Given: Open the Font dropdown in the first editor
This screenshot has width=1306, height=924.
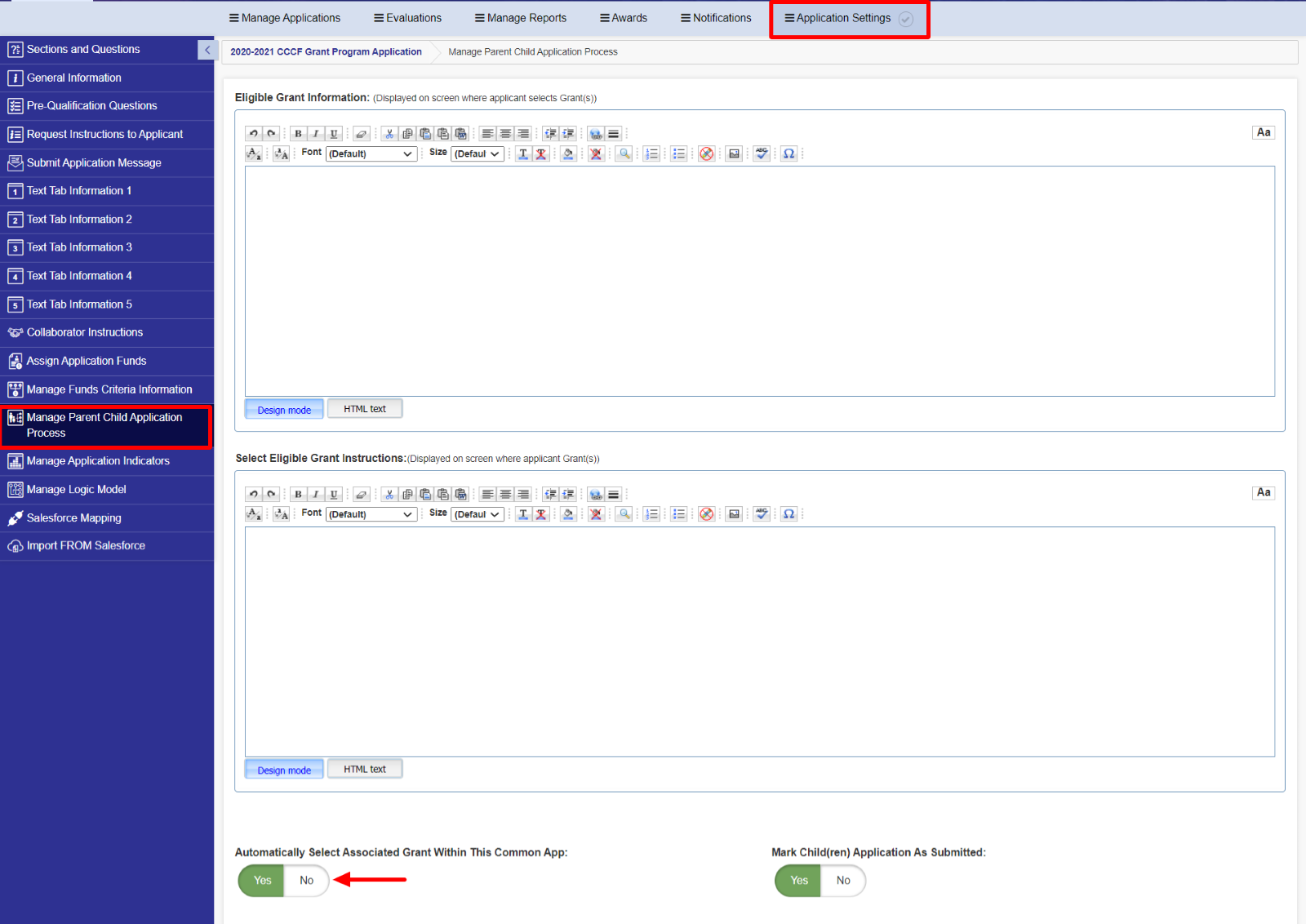Looking at the screenshot, I should tap(371, 153).
